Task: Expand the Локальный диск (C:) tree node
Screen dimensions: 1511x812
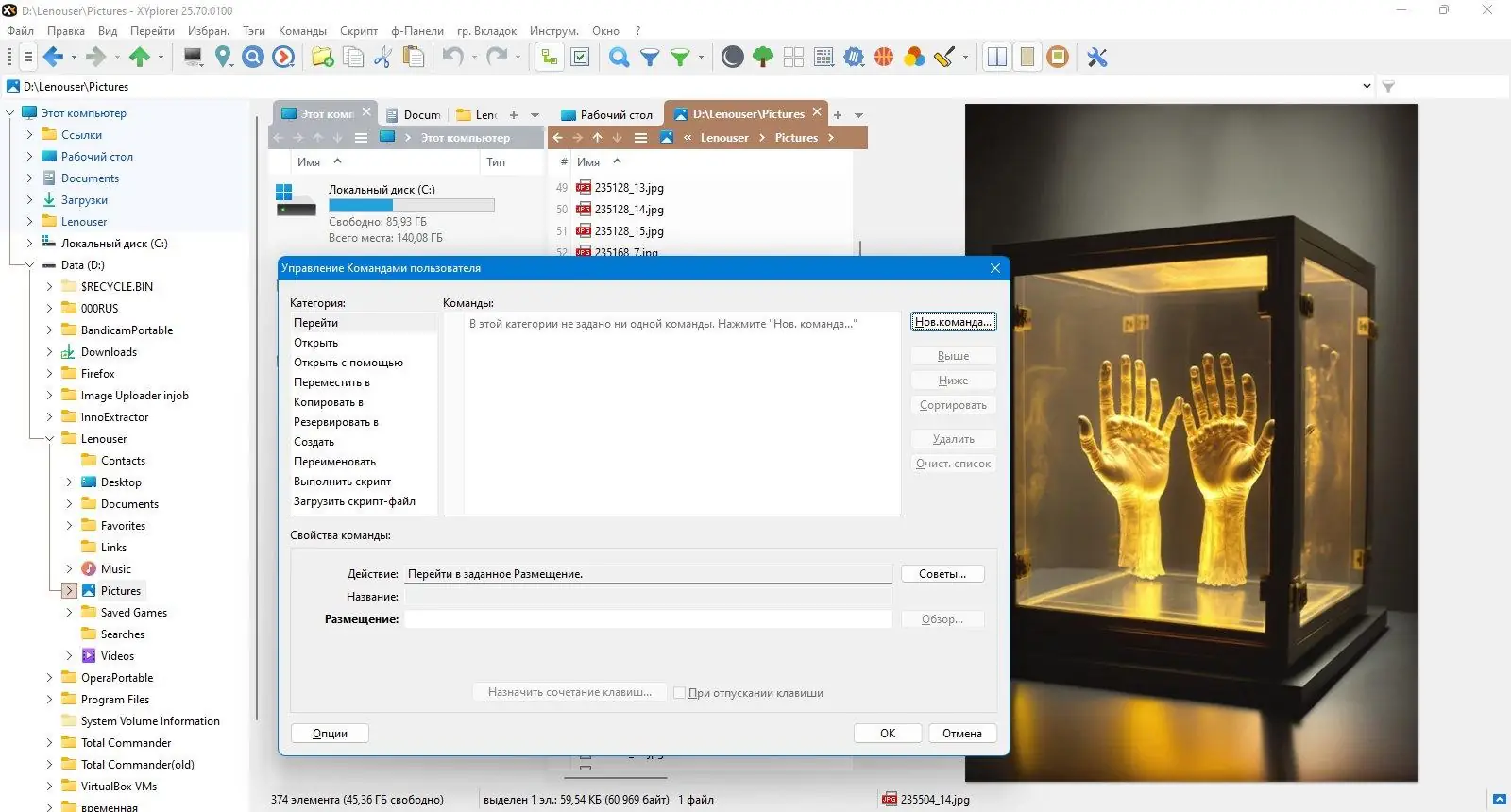Action: pos(29,244)
